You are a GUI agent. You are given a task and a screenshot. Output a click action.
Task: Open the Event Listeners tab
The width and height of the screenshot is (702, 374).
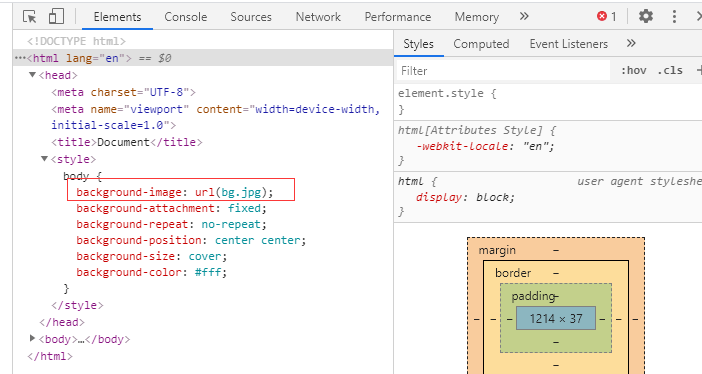(569, 44)
